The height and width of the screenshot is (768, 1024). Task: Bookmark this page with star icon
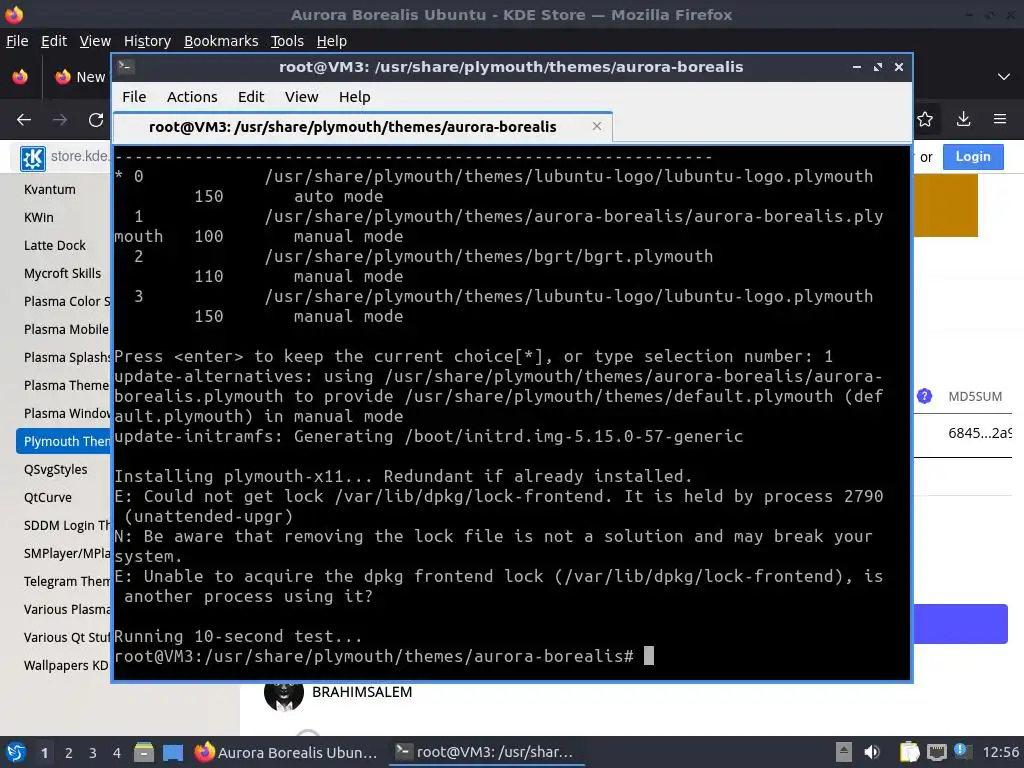pos(925,120)
